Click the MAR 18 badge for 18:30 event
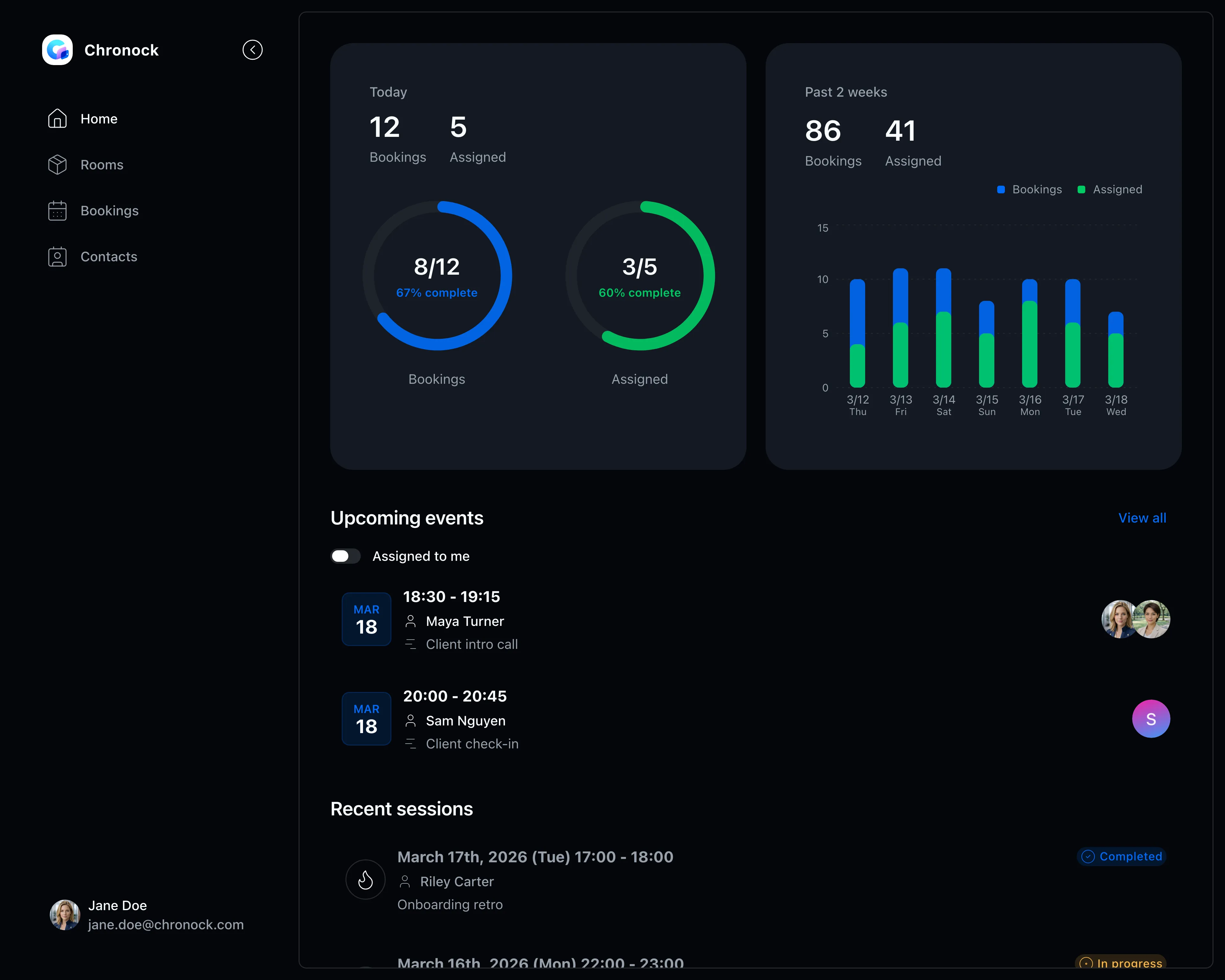This screenshot has height=980, width=1225. 367,619
